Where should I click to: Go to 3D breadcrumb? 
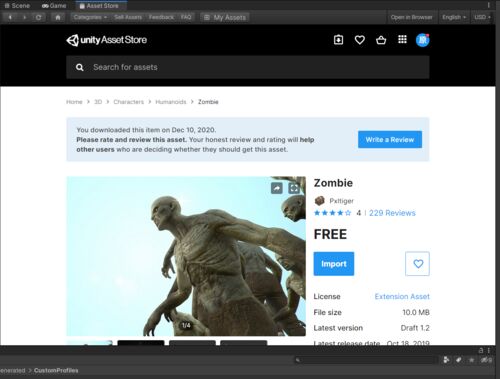[x=98, y=102]
